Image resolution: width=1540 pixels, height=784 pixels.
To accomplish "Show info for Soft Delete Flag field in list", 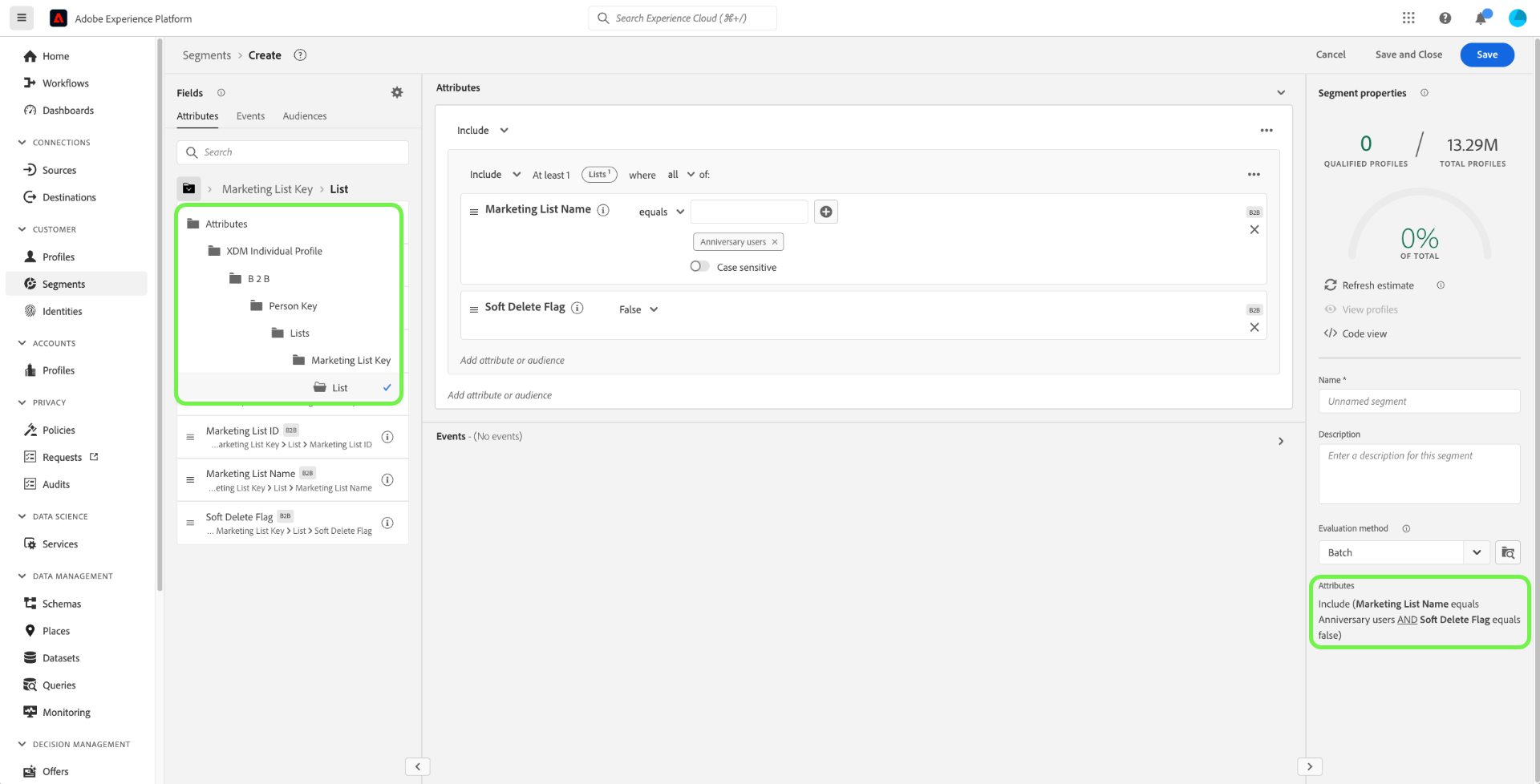I will click(x=387, y=523).
